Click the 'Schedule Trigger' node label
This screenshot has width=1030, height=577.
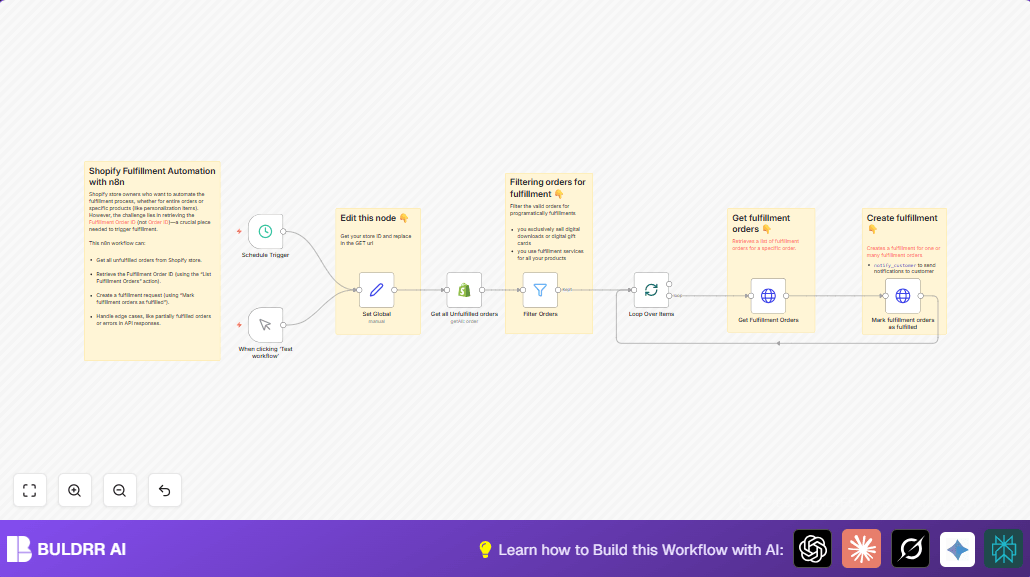tap(265, 255)
